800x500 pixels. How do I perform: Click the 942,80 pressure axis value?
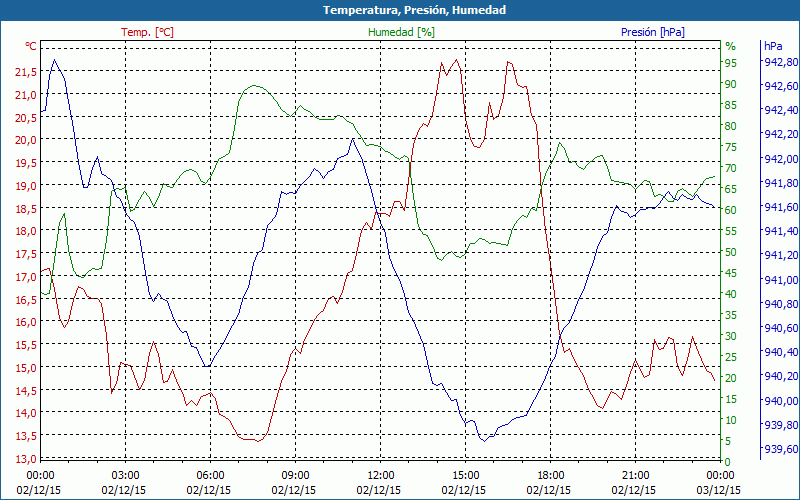click(x=779, y=62)
